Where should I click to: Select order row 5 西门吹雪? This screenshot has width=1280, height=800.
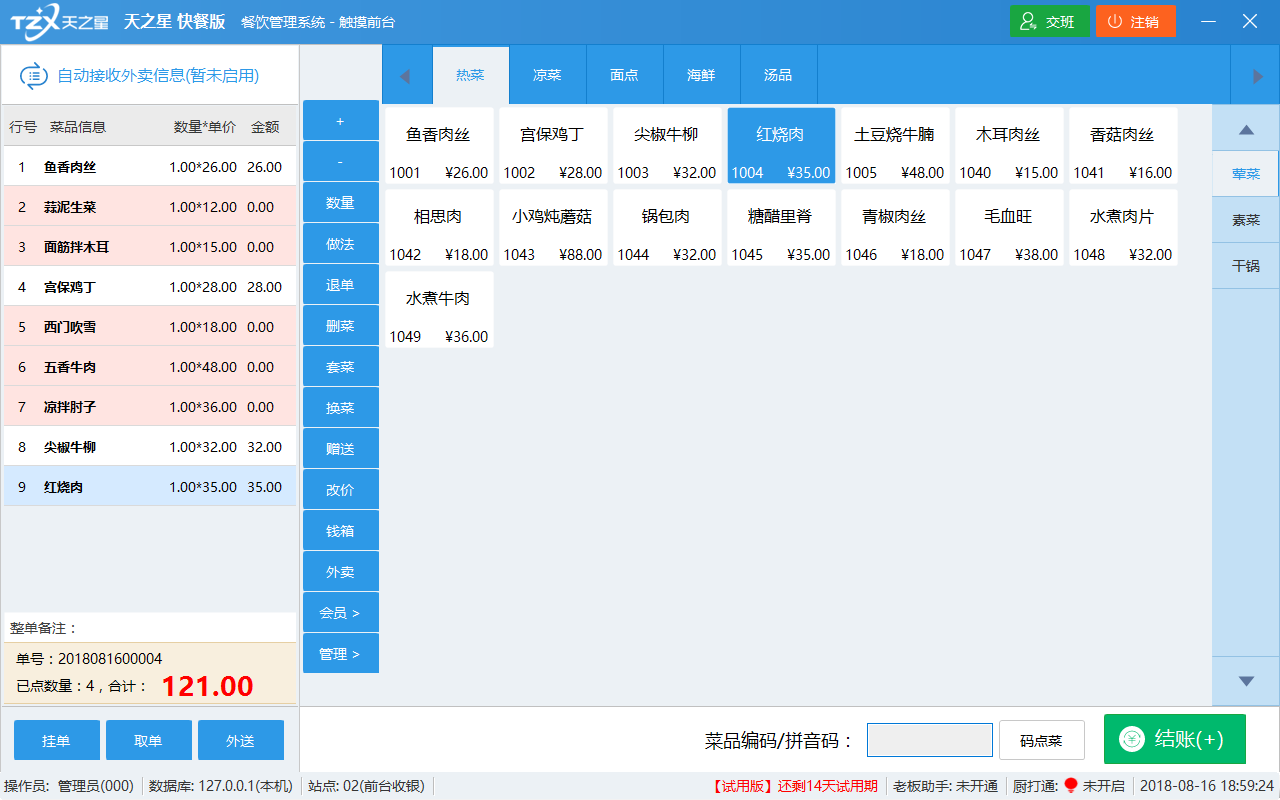150,327
